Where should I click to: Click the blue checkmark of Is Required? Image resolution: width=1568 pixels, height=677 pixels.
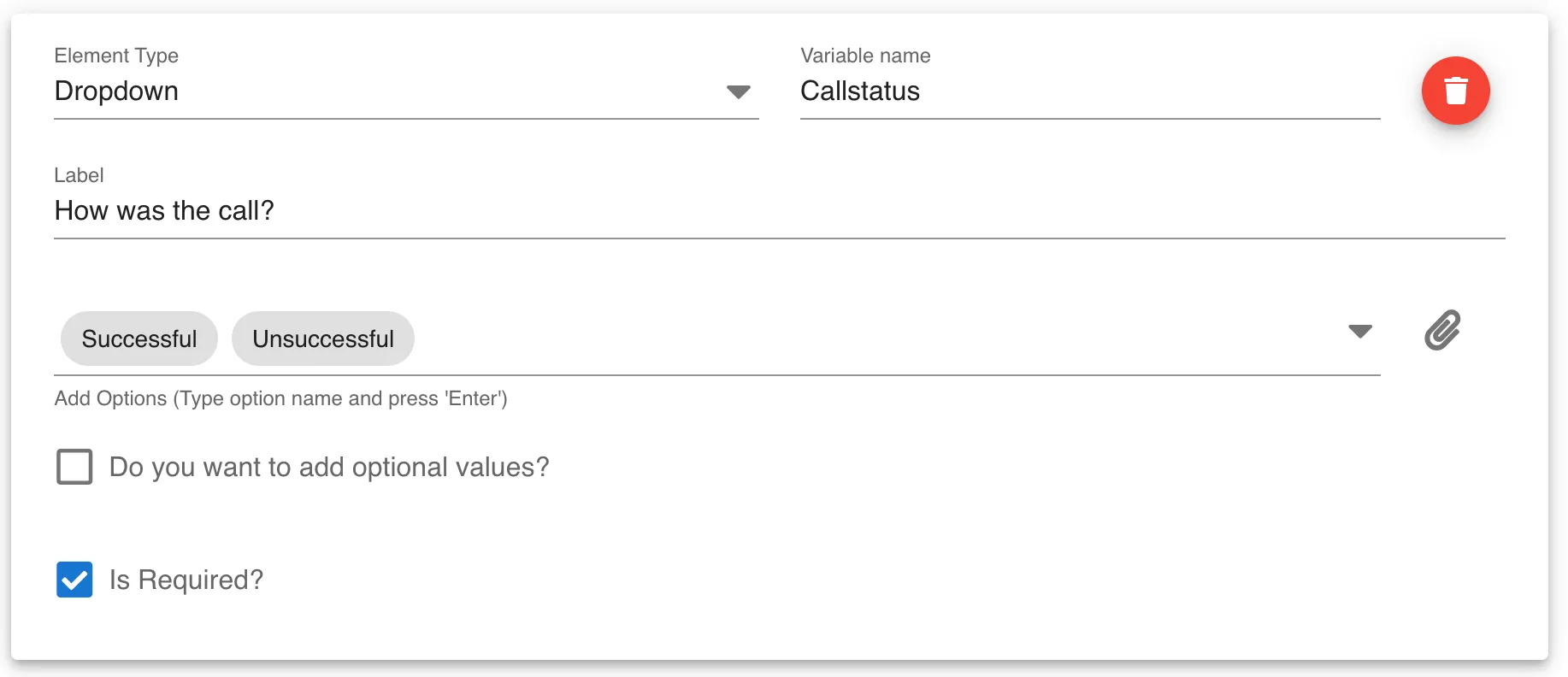pos(74,580)
